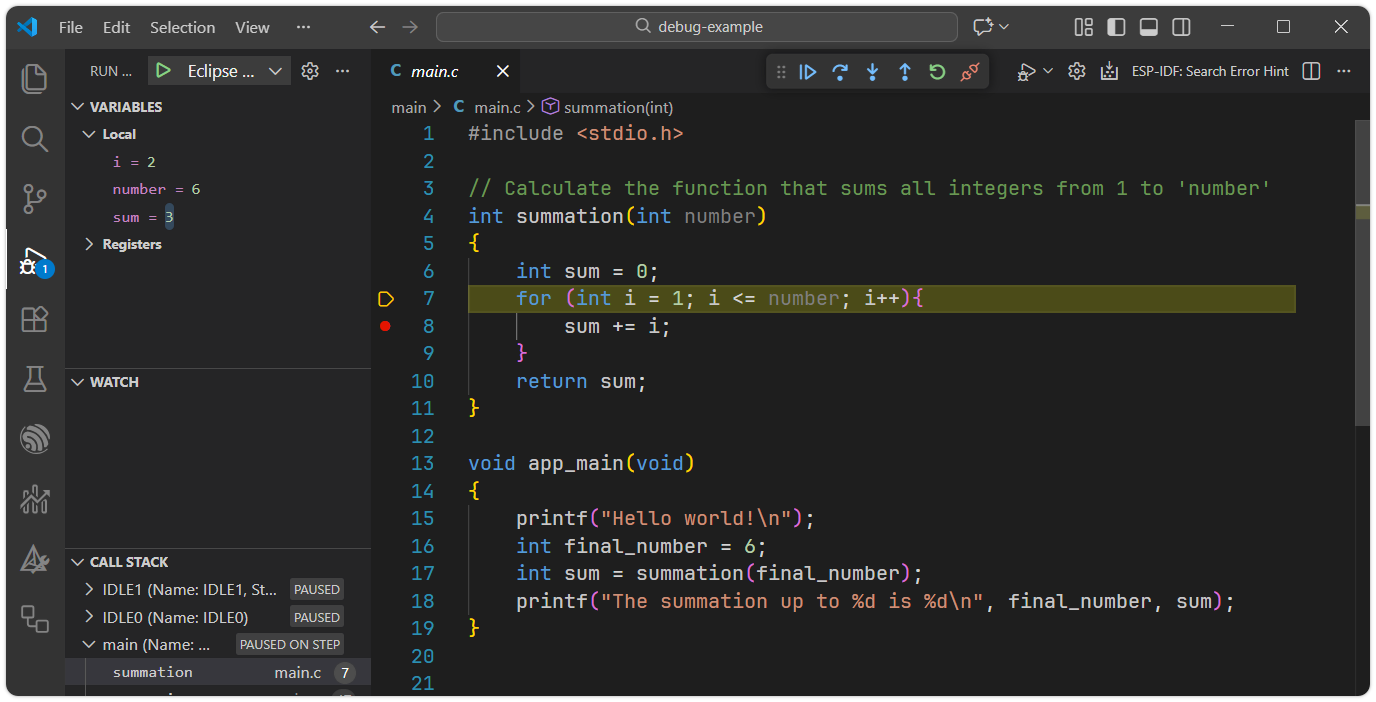
Task: Open the ESP-IDF Espressif sidebar view
Action: pyautogui.click(x=34, y=439)
